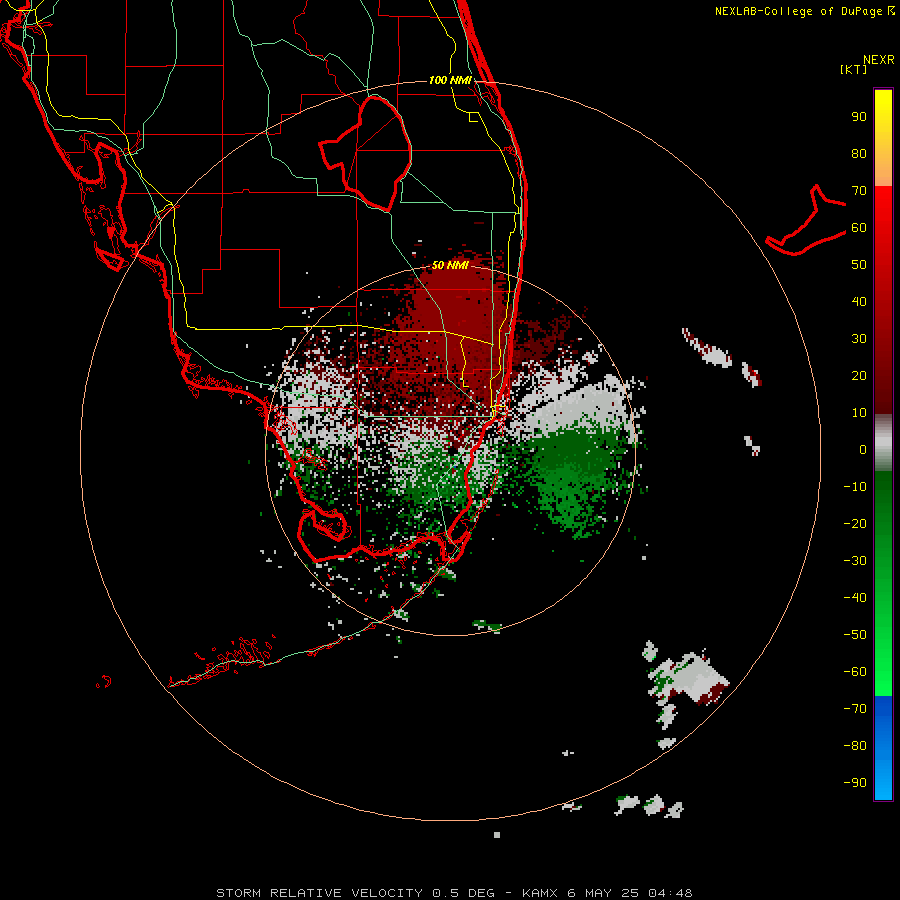Select the Lake Okeechobee outline on the map
Image resolution: width=900 pixels, height=900 pixels.
coord(365,153)
